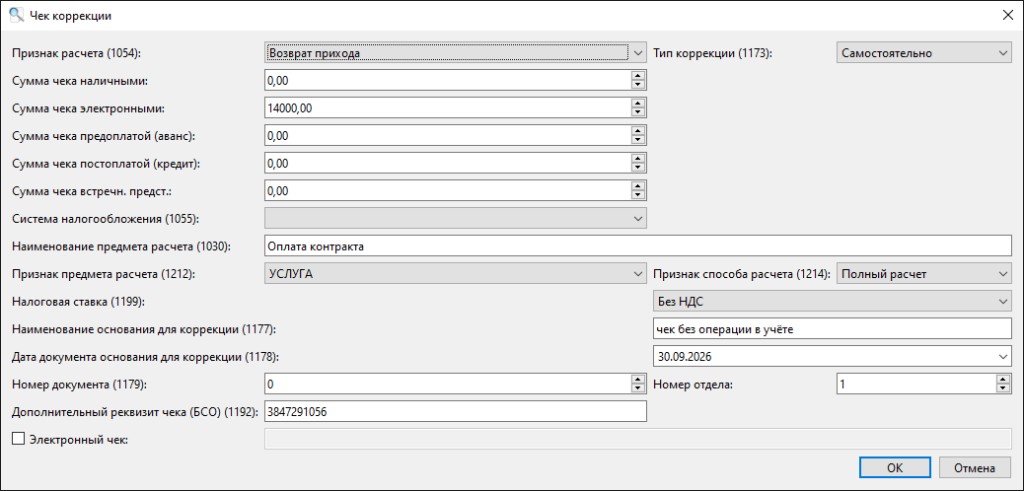This screenshot has height=491, width=1024.
Task: Decrease Номер документа with down arrow
Action: click(x=639, y=388)
